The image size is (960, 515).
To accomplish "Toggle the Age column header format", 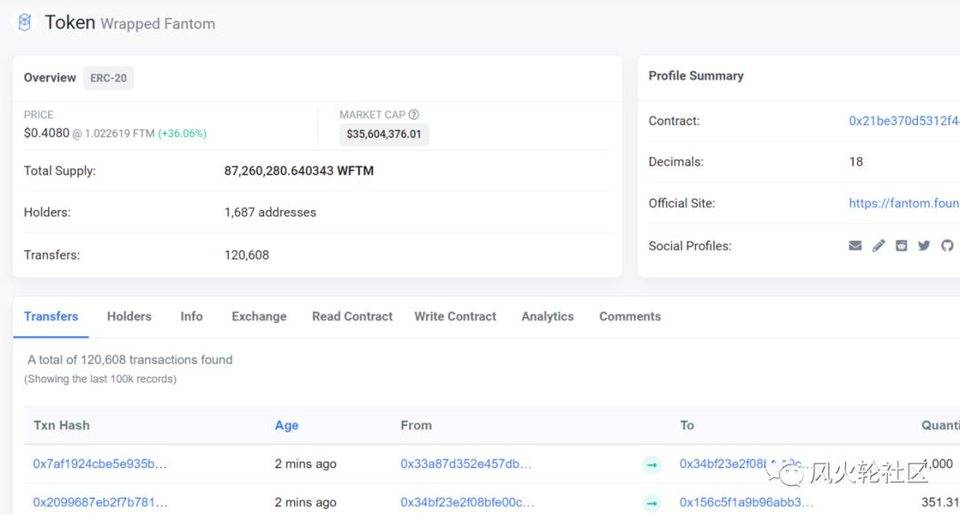I will tap(287, 425).
